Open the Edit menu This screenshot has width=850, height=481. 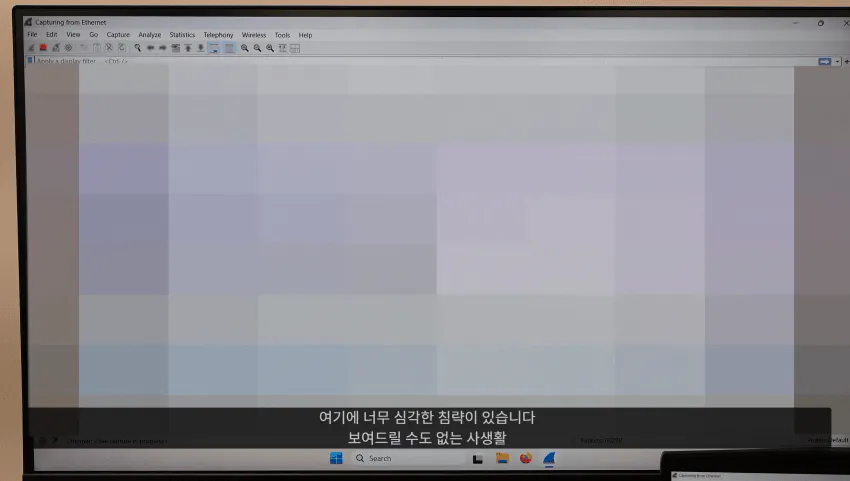(51, 35)
